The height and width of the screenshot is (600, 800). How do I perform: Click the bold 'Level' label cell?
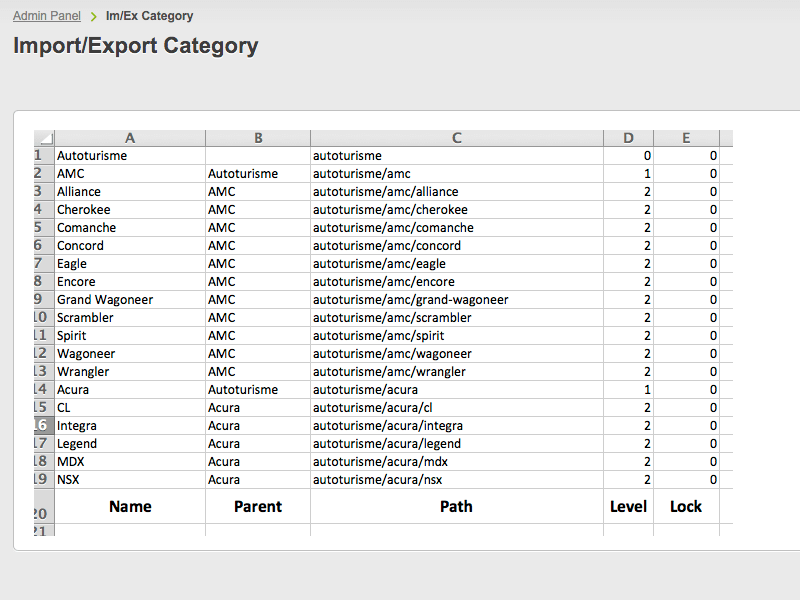point(629,506)
